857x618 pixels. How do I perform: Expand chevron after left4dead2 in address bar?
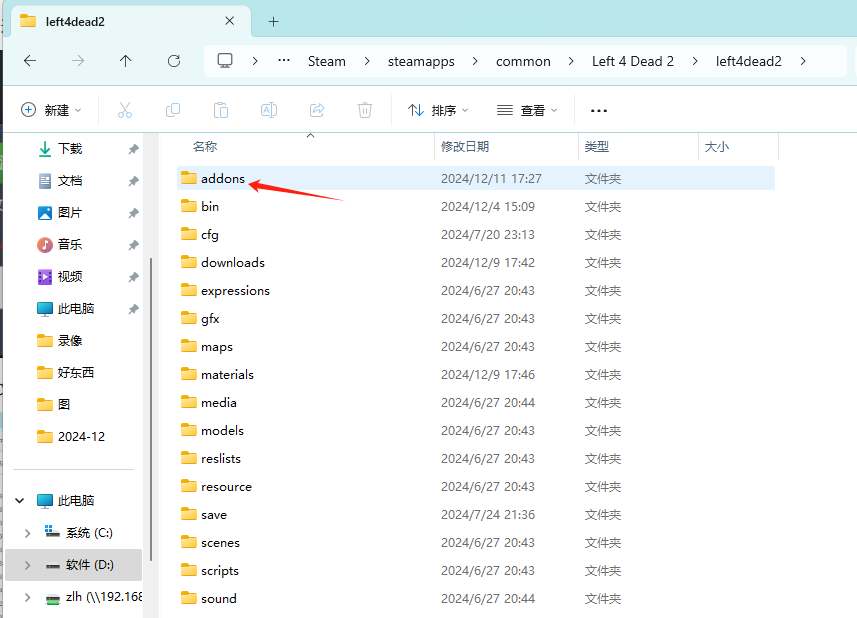pos(802,61)
